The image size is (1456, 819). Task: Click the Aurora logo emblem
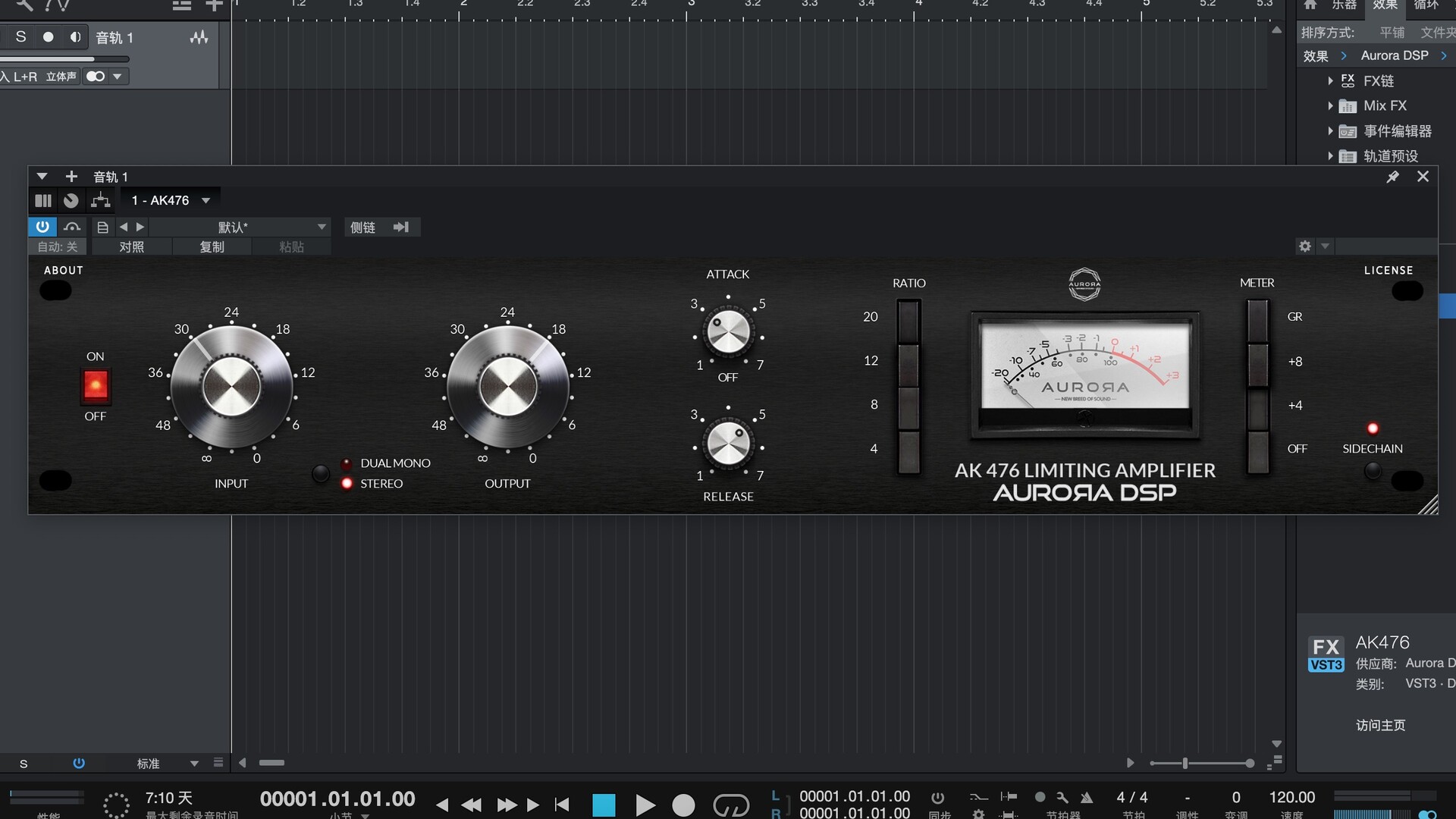point(1084,284)
